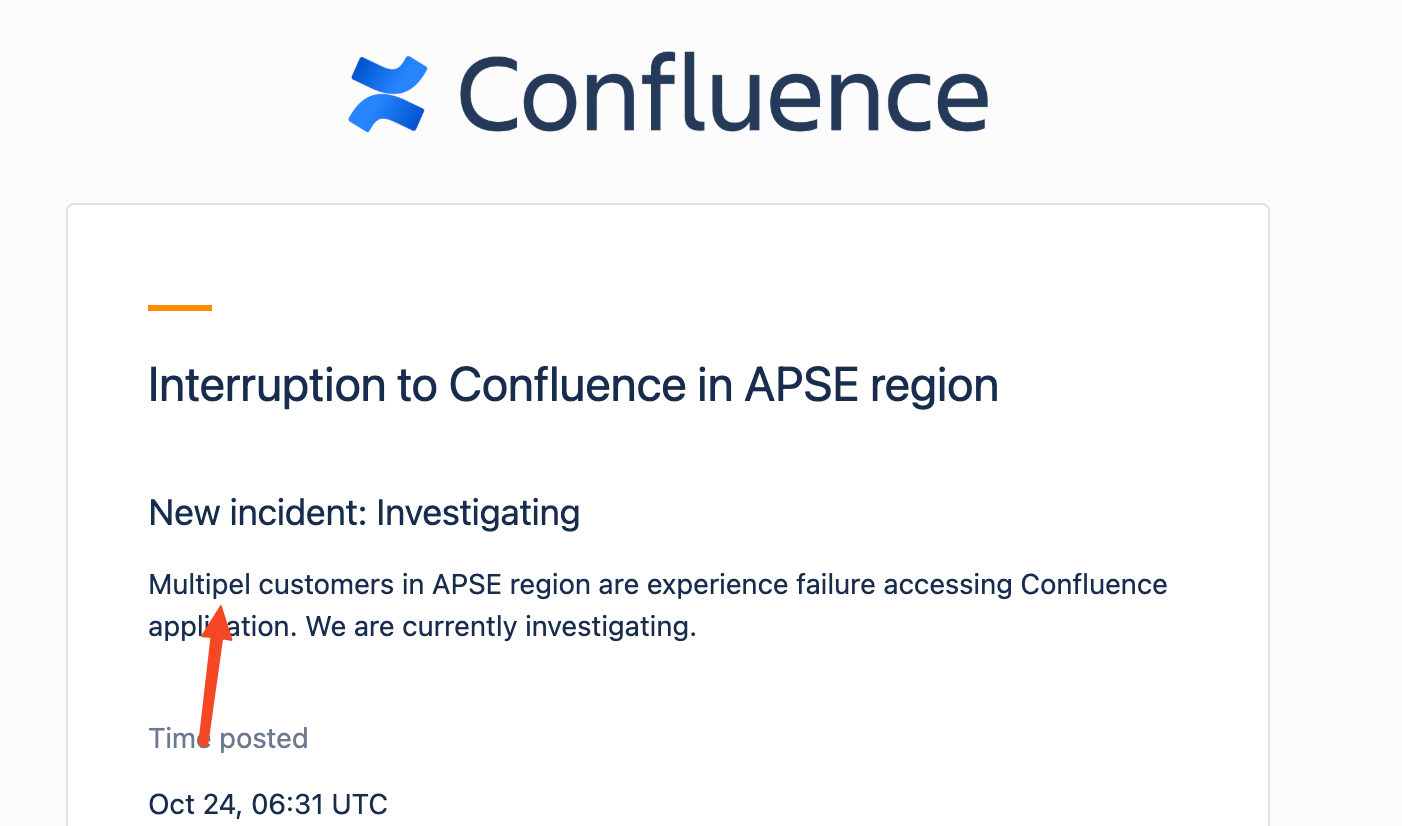Click the red arrow annotation
The width and height of the screenshot is (1402, 826).
click(212, 670)
